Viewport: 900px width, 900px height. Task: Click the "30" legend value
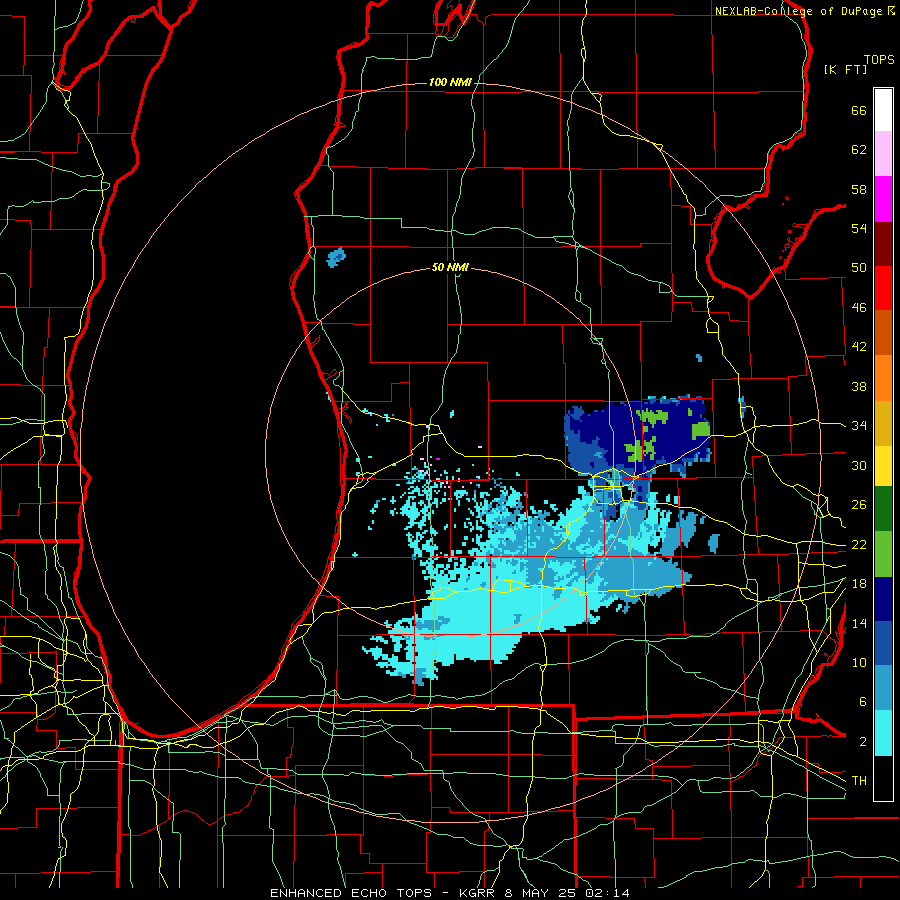coord(859,465)
